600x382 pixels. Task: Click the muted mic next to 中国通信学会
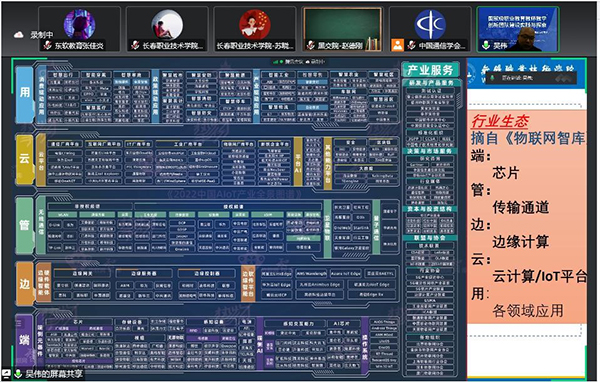[411, 46]
